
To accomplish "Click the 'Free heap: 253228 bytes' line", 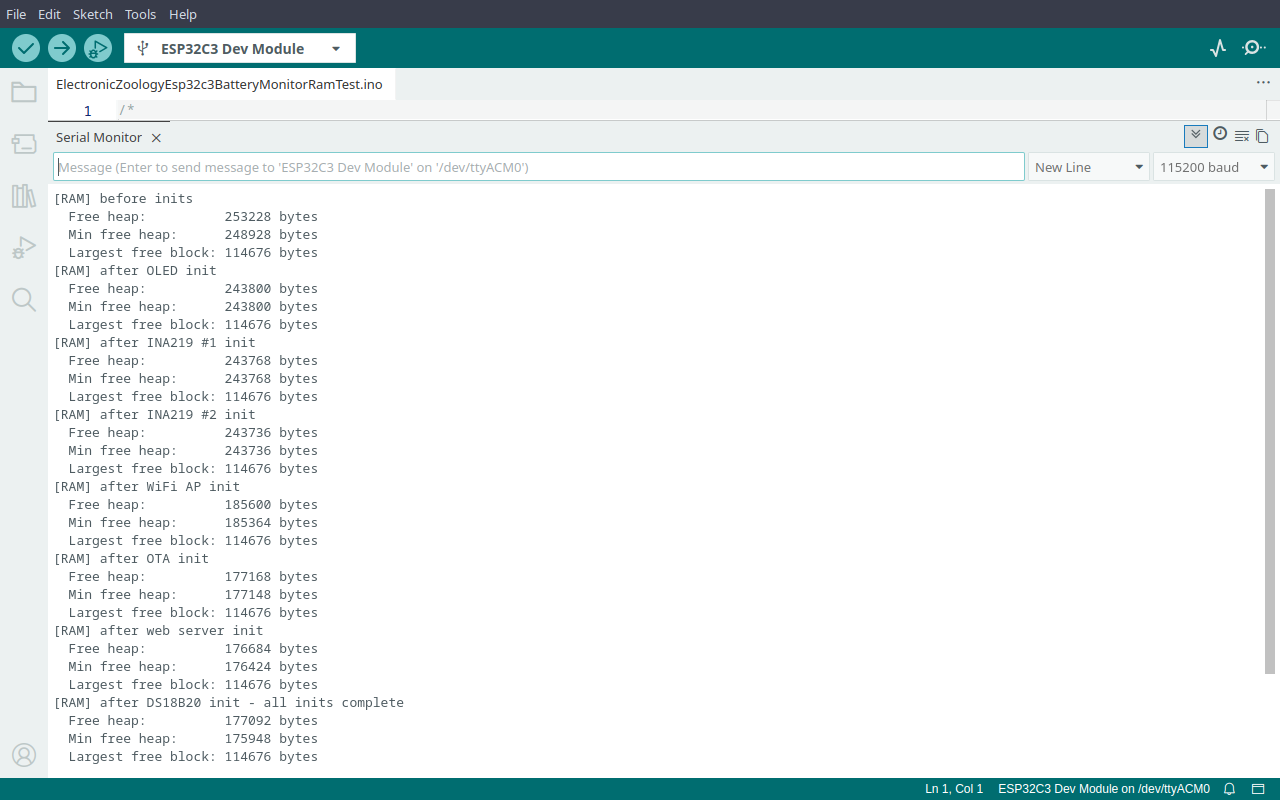I will click(193, 217).
